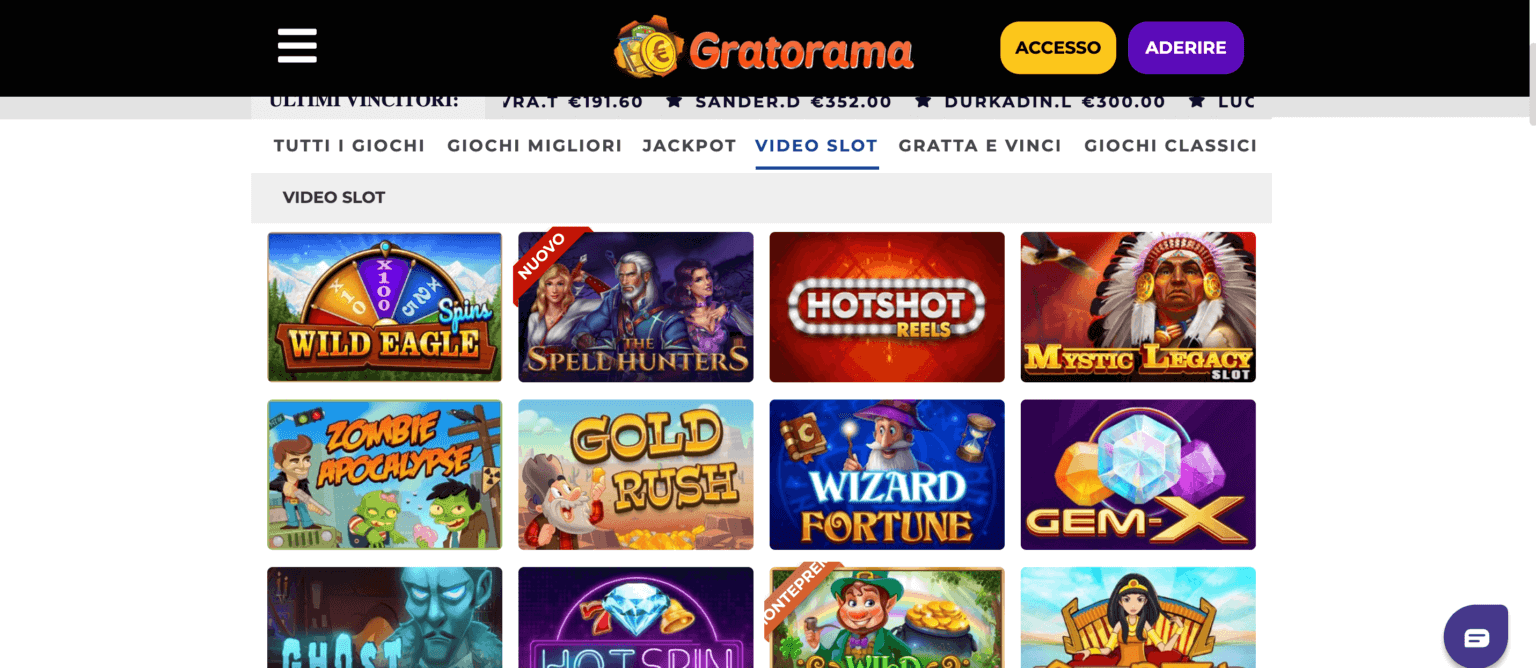This screenshot has width=1536, height=668.
Task: Click the ACCESSO login button
Action: (x=1058, y=48)
